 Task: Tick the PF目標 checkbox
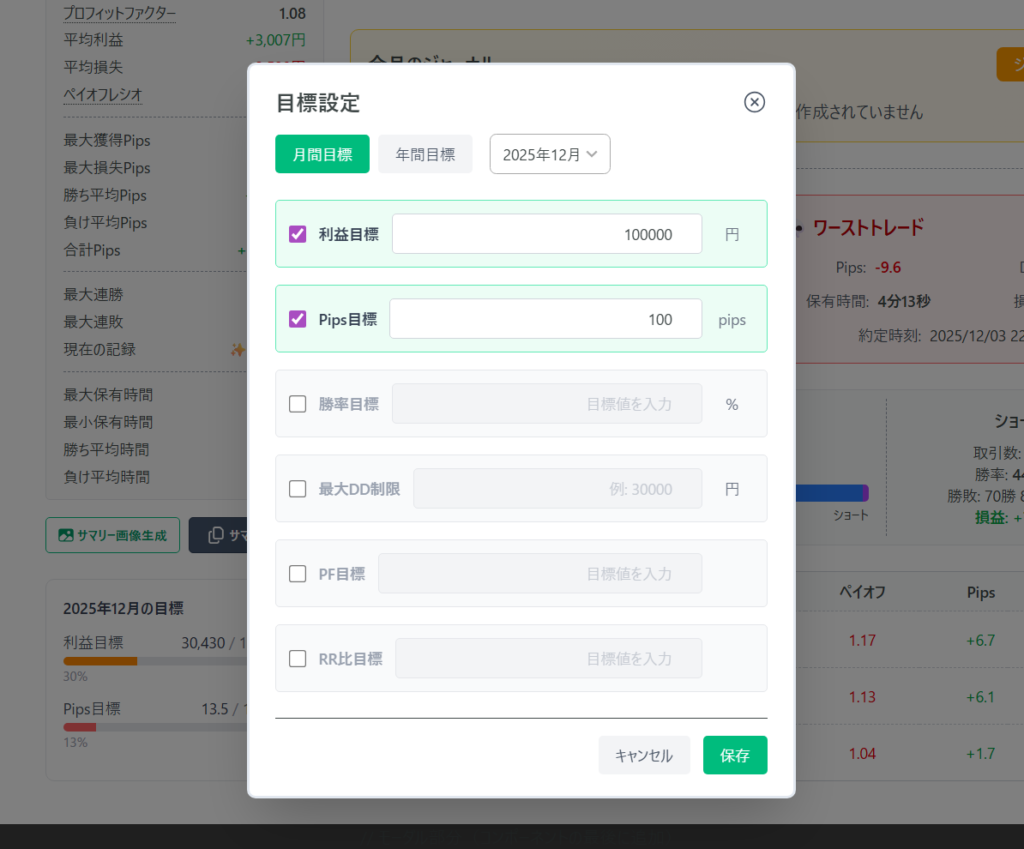[x=297, y=574]
